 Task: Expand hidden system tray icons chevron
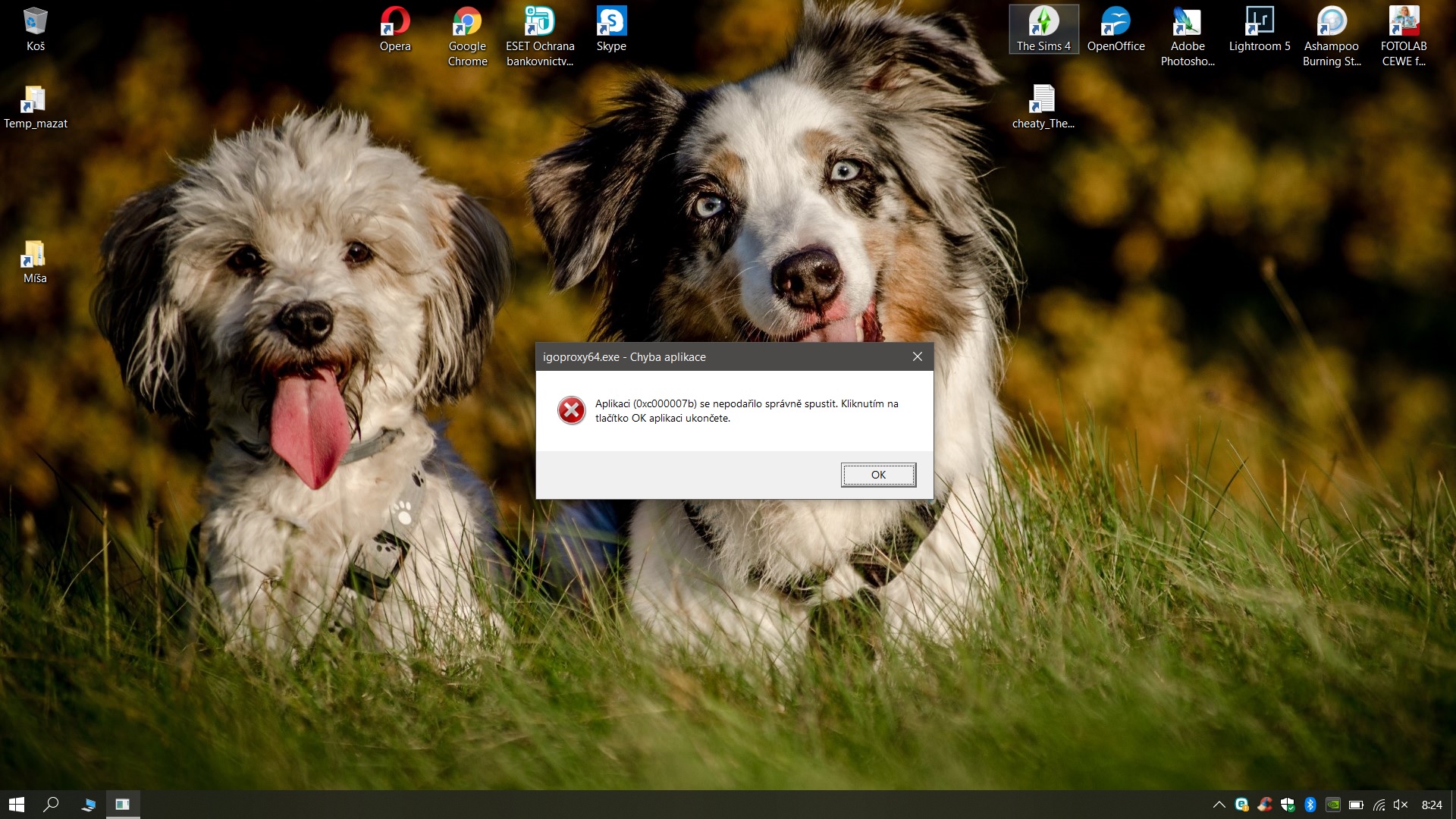[1219, 805]
